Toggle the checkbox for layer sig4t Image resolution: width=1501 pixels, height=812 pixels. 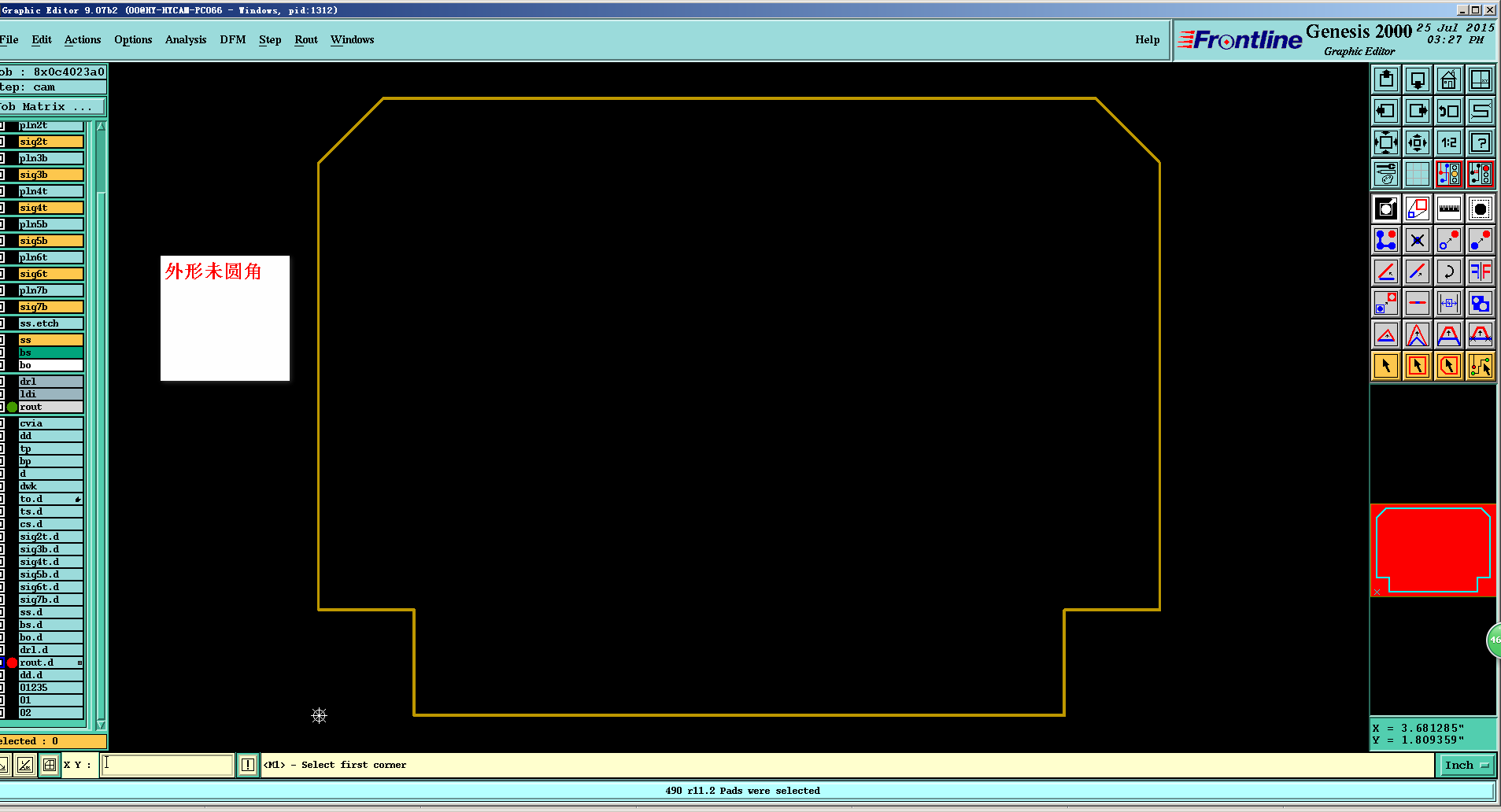pos(2,208)
